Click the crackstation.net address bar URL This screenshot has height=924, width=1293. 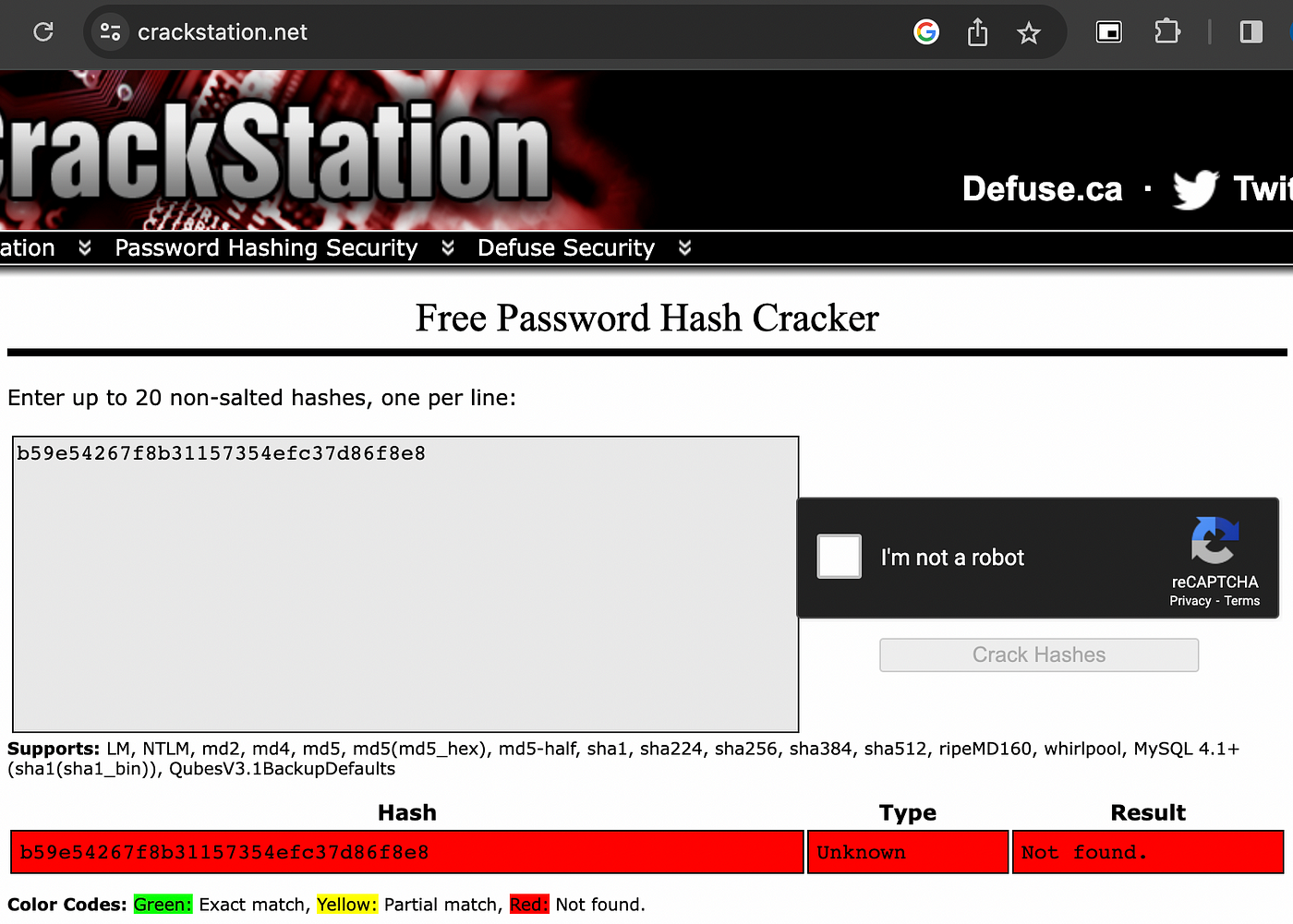(223, 32)
